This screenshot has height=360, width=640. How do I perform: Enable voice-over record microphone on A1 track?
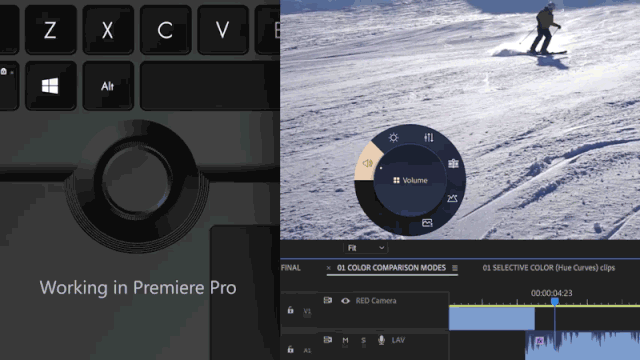pyautogui.click(x=381, y=340)
